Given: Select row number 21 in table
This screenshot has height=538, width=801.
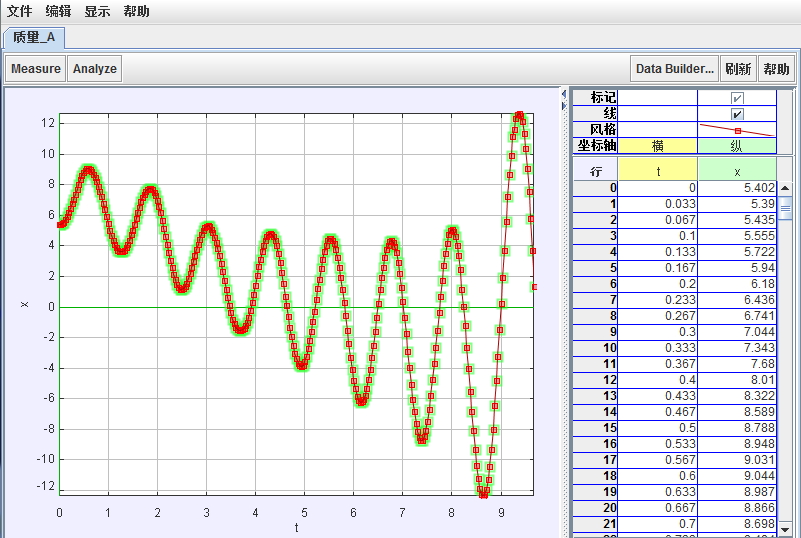Looking at the screenshot, I should pyautogui.click(x=596, y=524).
